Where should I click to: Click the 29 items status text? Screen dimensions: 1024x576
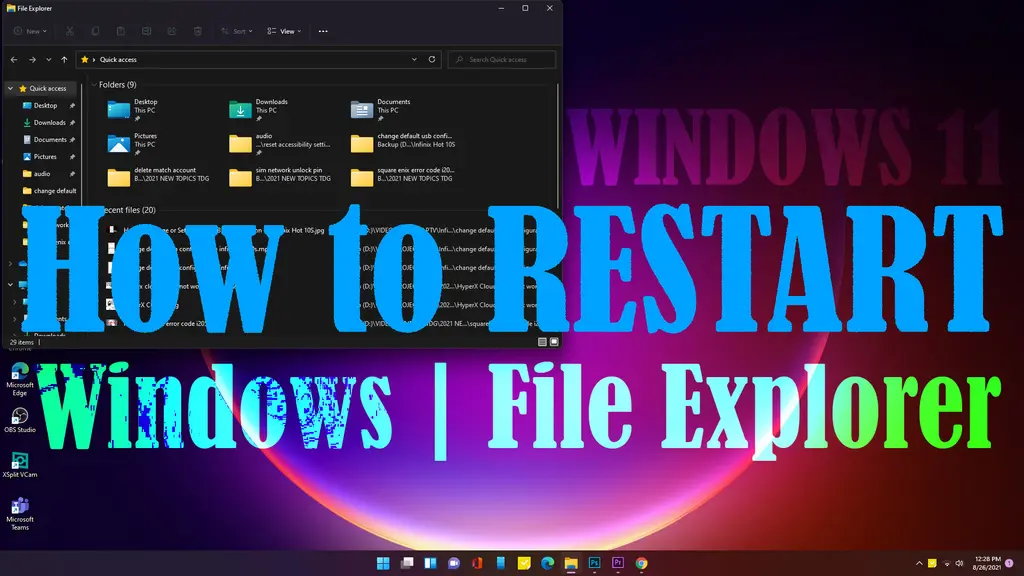pyautogui.click(x=22, y=342)
